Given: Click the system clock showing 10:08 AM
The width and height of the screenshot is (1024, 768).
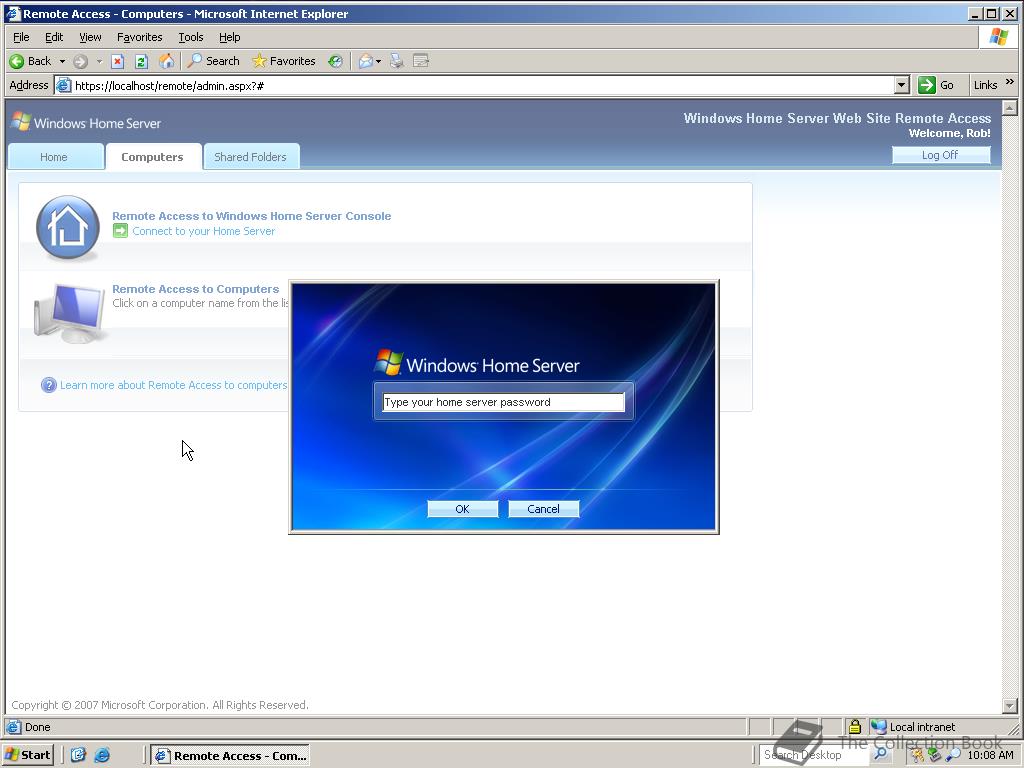Looking at the screenshot, I should [990, 755].
